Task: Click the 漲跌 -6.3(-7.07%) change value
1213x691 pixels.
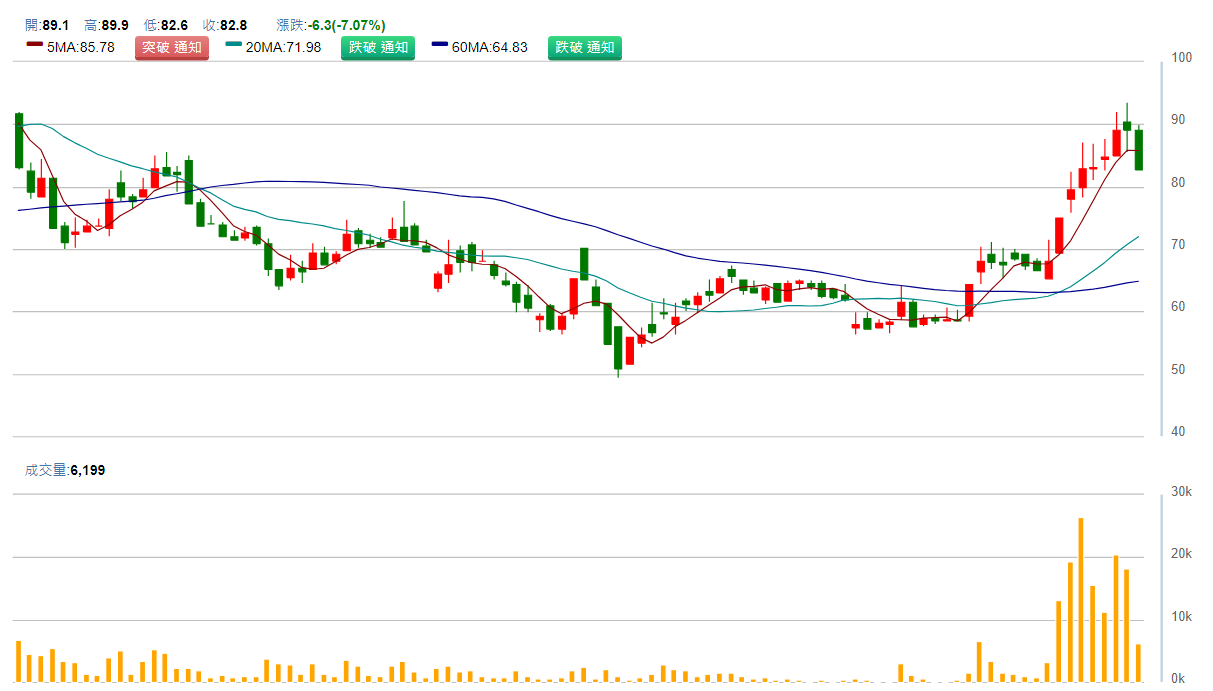Action: point(347,25)
